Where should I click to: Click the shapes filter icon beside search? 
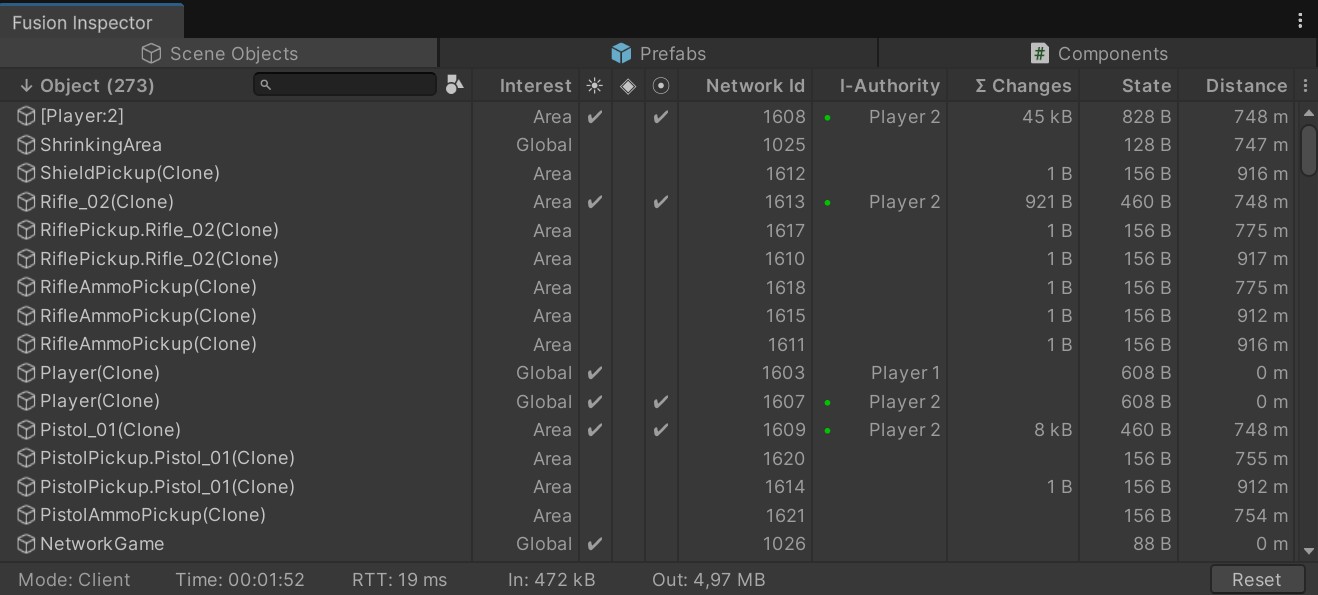[455, 85]
